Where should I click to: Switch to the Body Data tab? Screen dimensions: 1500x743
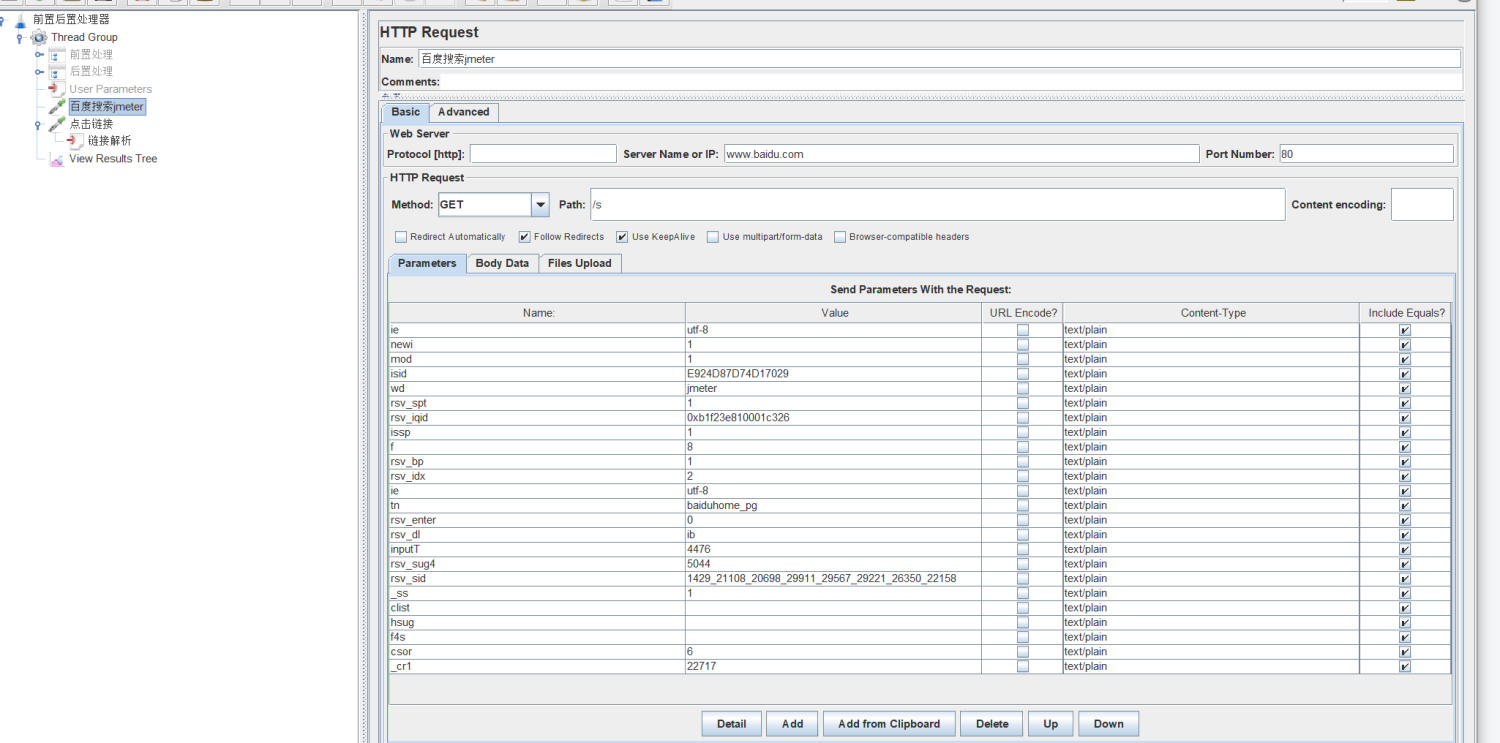[x=502, y=263]
